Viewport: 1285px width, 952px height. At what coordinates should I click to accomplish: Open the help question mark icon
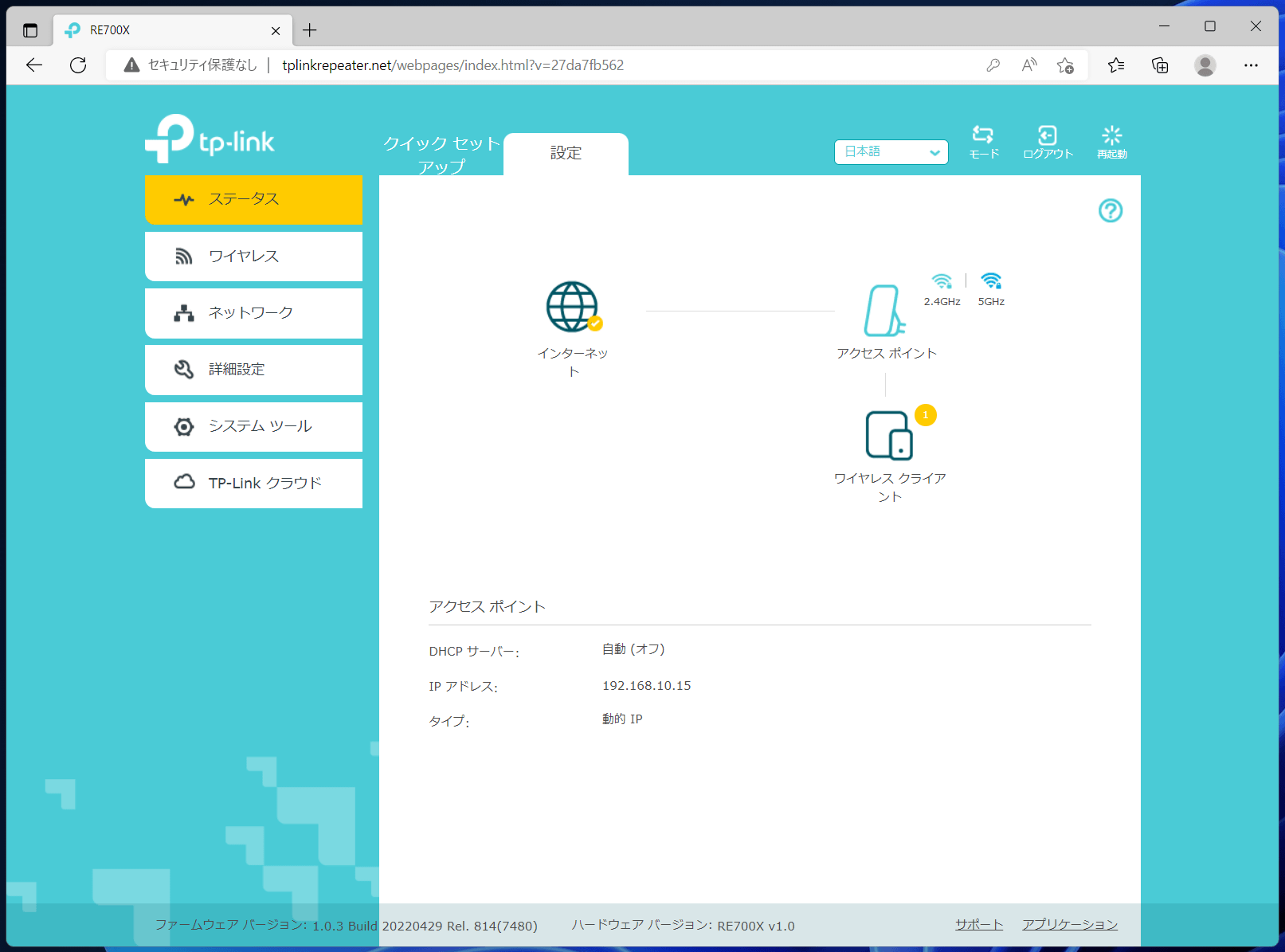[1111, 210]
